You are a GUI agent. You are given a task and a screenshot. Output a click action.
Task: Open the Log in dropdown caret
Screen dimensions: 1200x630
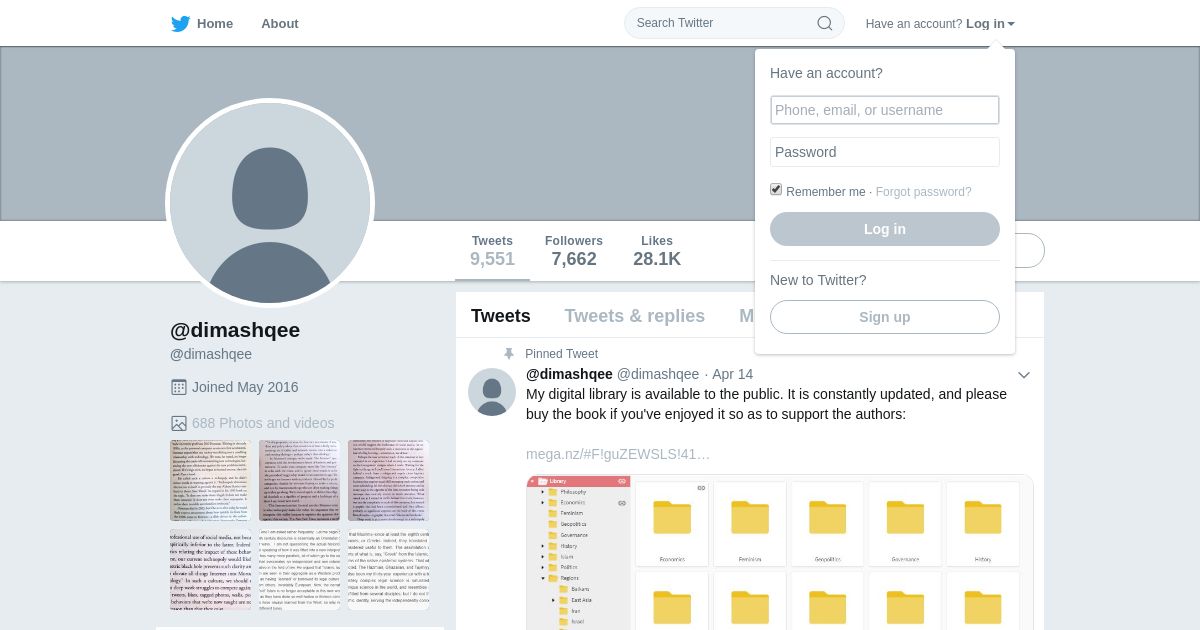(1011, 24)
